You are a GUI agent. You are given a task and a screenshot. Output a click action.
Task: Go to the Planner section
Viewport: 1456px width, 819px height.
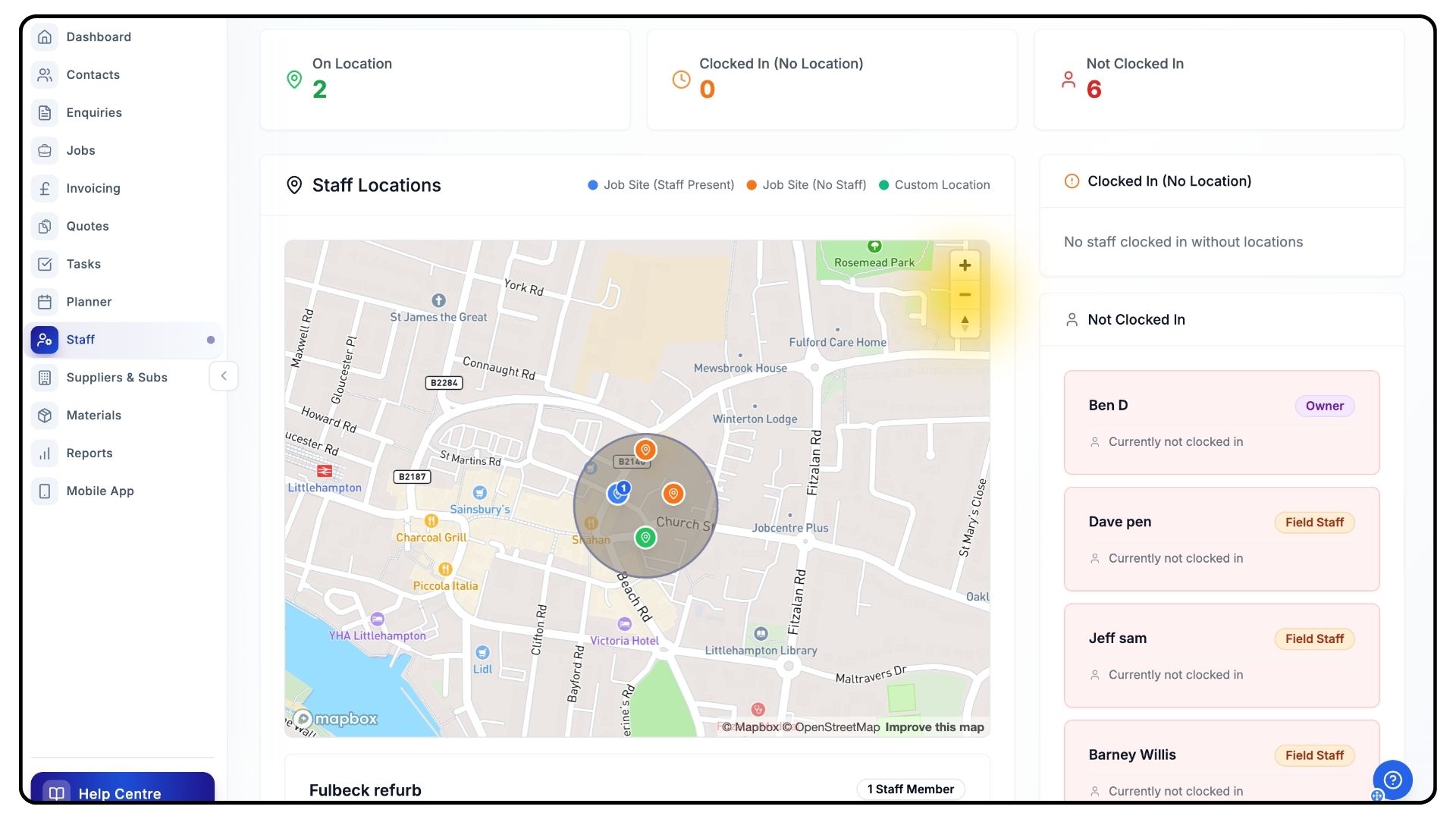[x=89, y=302]
